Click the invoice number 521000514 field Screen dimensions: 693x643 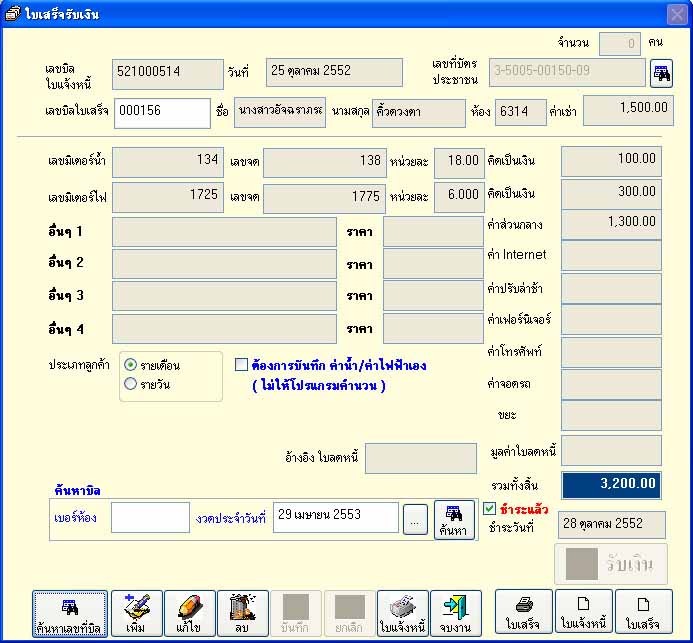point(168,74)
